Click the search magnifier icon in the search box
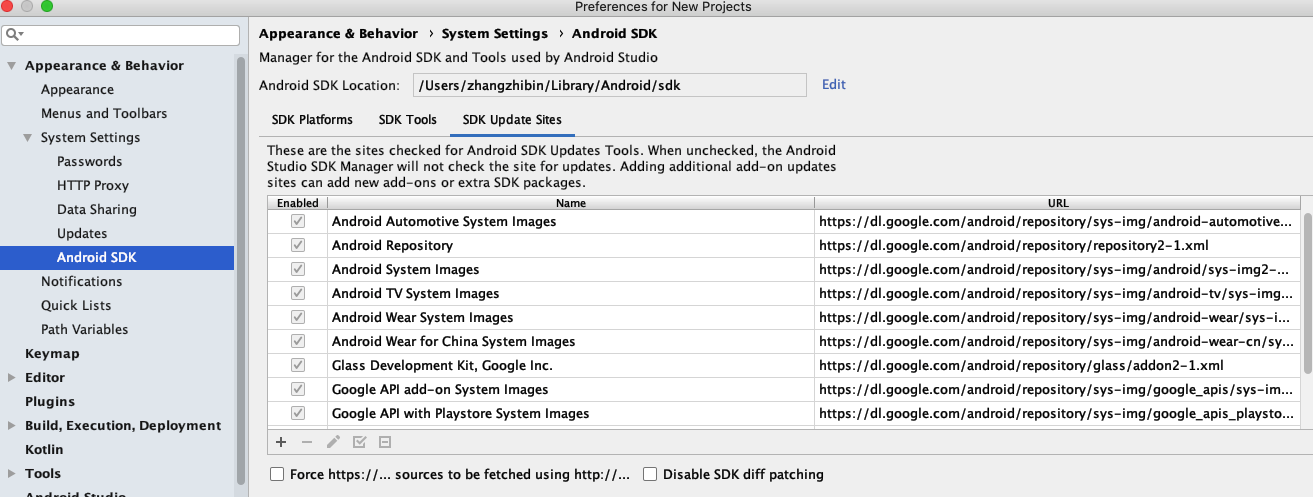 [14, 35]
